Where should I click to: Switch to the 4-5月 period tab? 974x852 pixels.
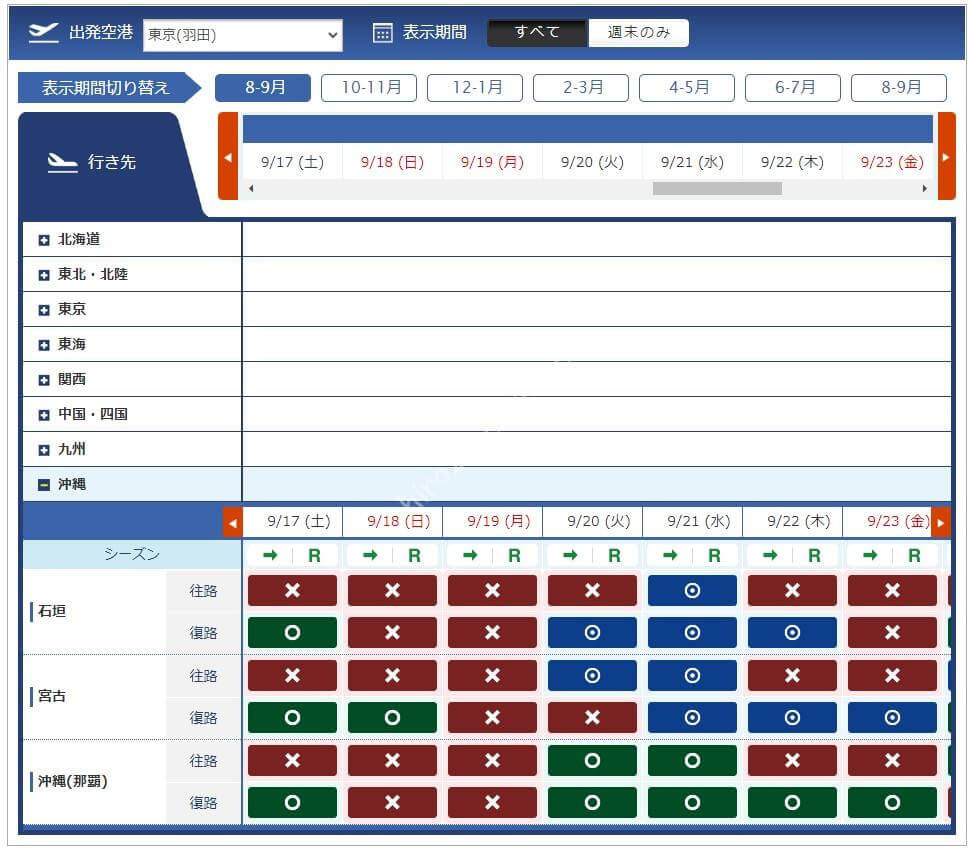click(687, 88)
